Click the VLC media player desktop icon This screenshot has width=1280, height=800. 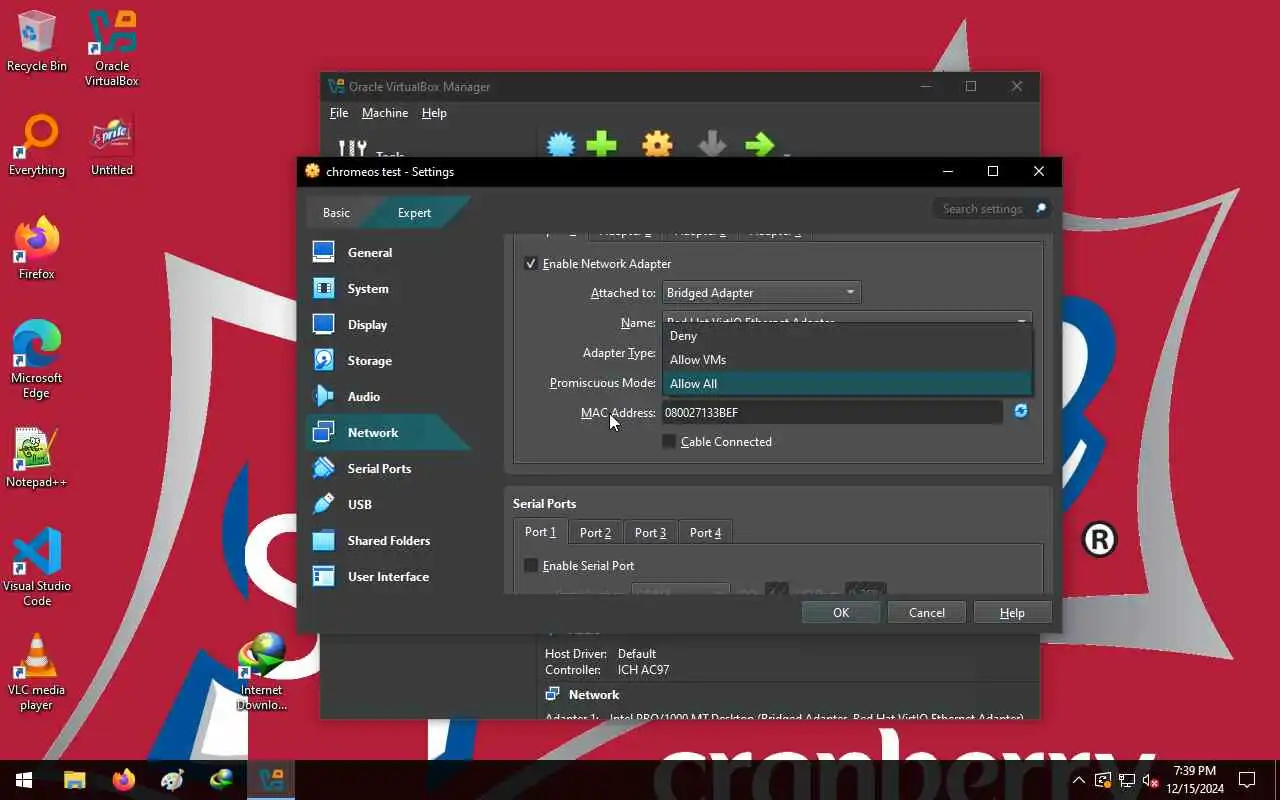pos(37,672)
